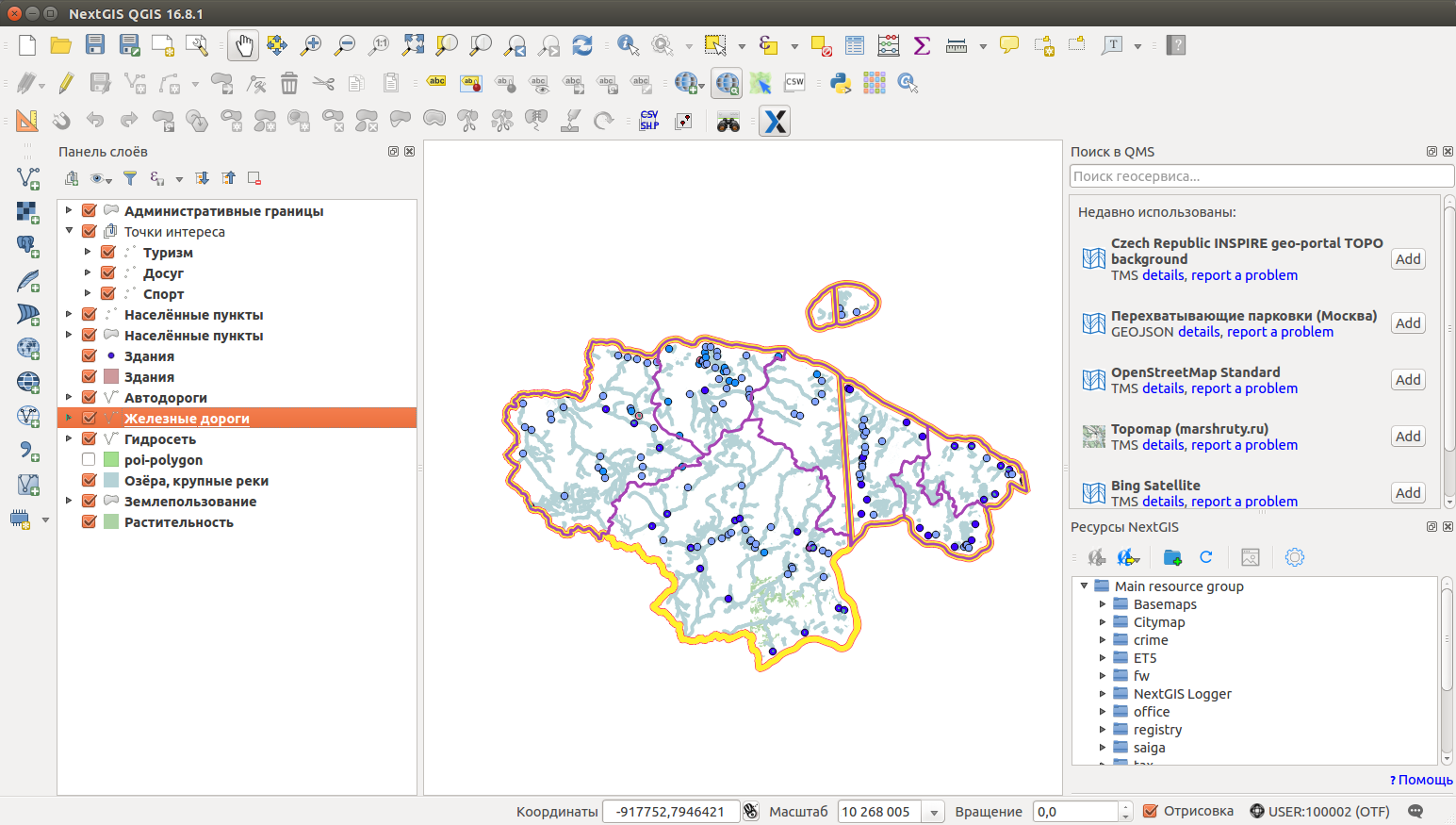Select the Basemaps resource folder
This screenshot has width=1456, height=825.
coord(1165,604)
